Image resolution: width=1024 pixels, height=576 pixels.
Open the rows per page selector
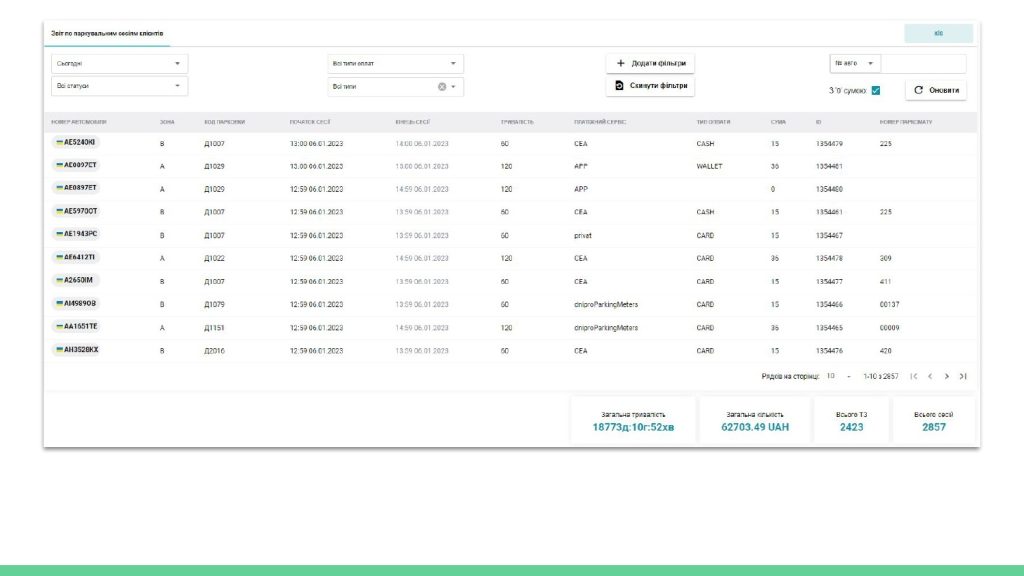pos(838,376)
